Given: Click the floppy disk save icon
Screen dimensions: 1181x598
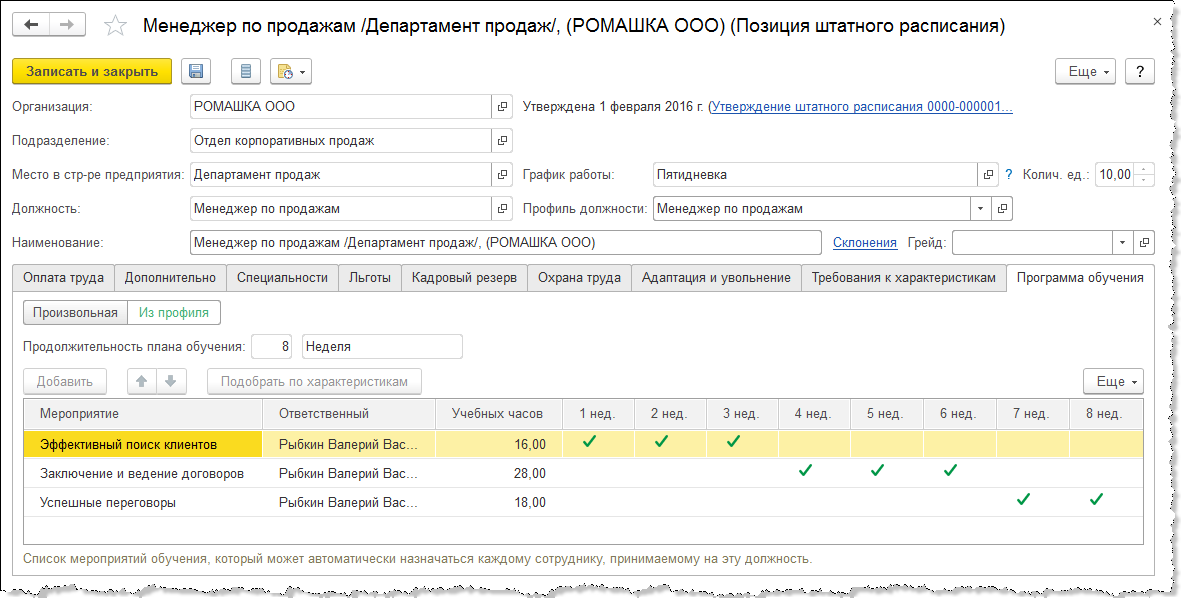Looking at the screenshot, I should pyautogui.click(x=196, y=71).
